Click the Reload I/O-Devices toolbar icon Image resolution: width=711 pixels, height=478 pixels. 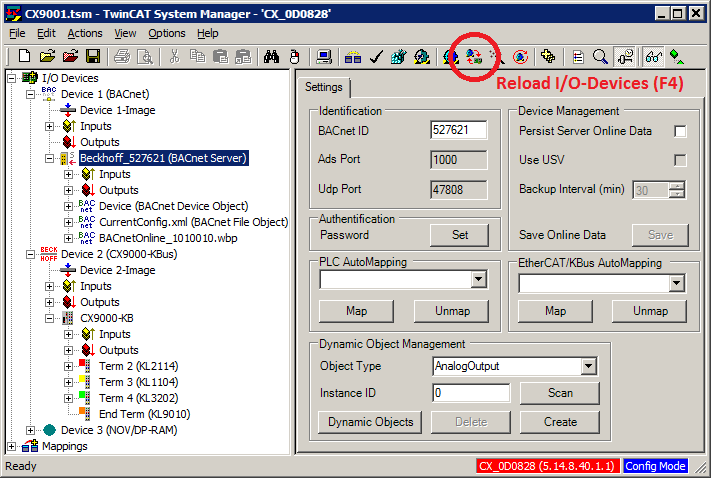click(474, 57)
